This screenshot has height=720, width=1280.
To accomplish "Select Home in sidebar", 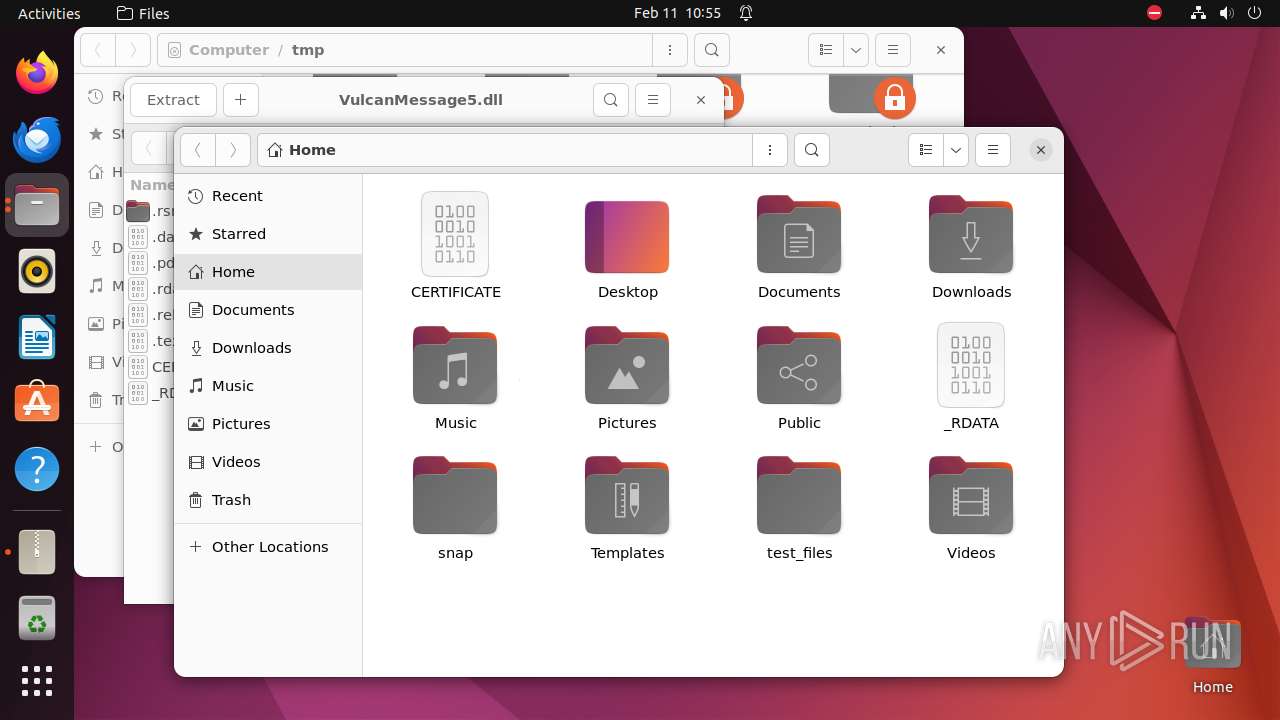I will coord(268,272).
